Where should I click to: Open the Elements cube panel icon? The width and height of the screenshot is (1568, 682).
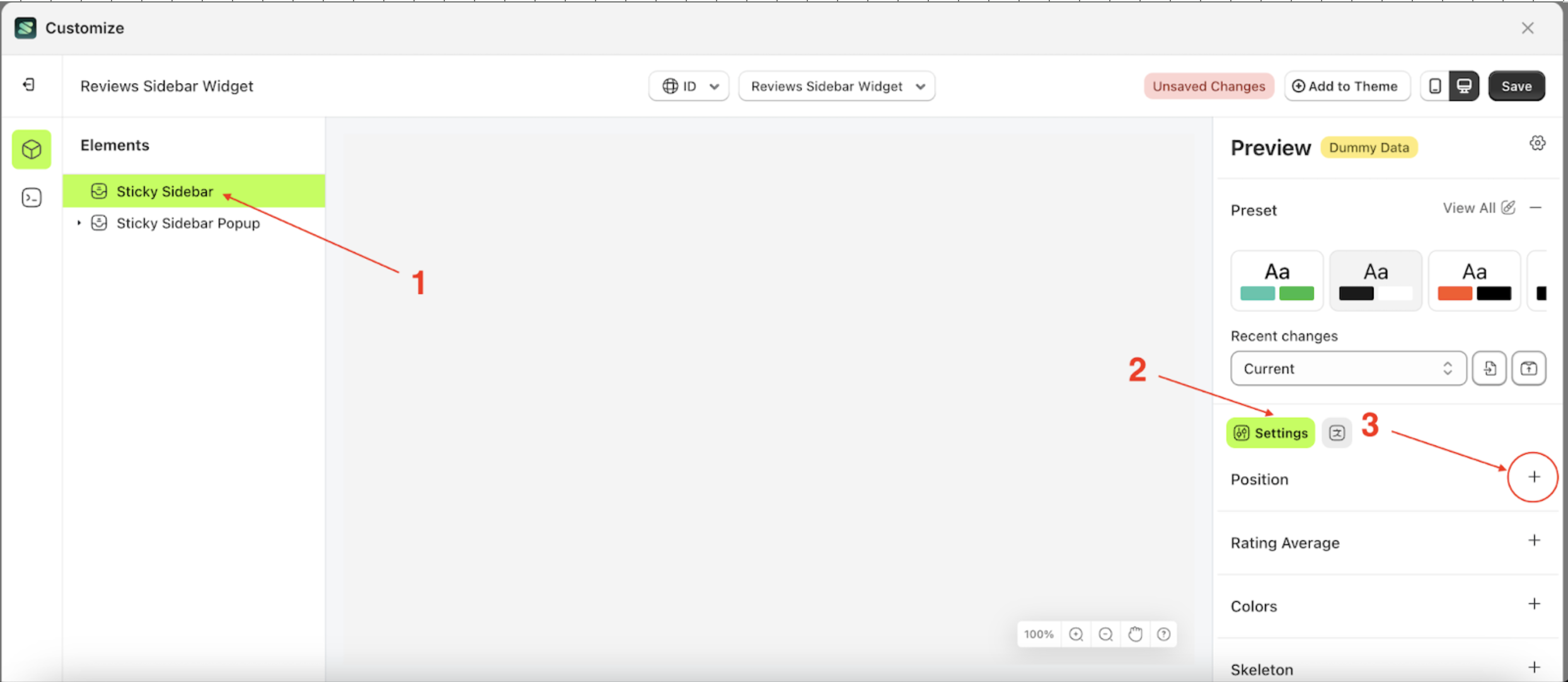tap(31, 149)
